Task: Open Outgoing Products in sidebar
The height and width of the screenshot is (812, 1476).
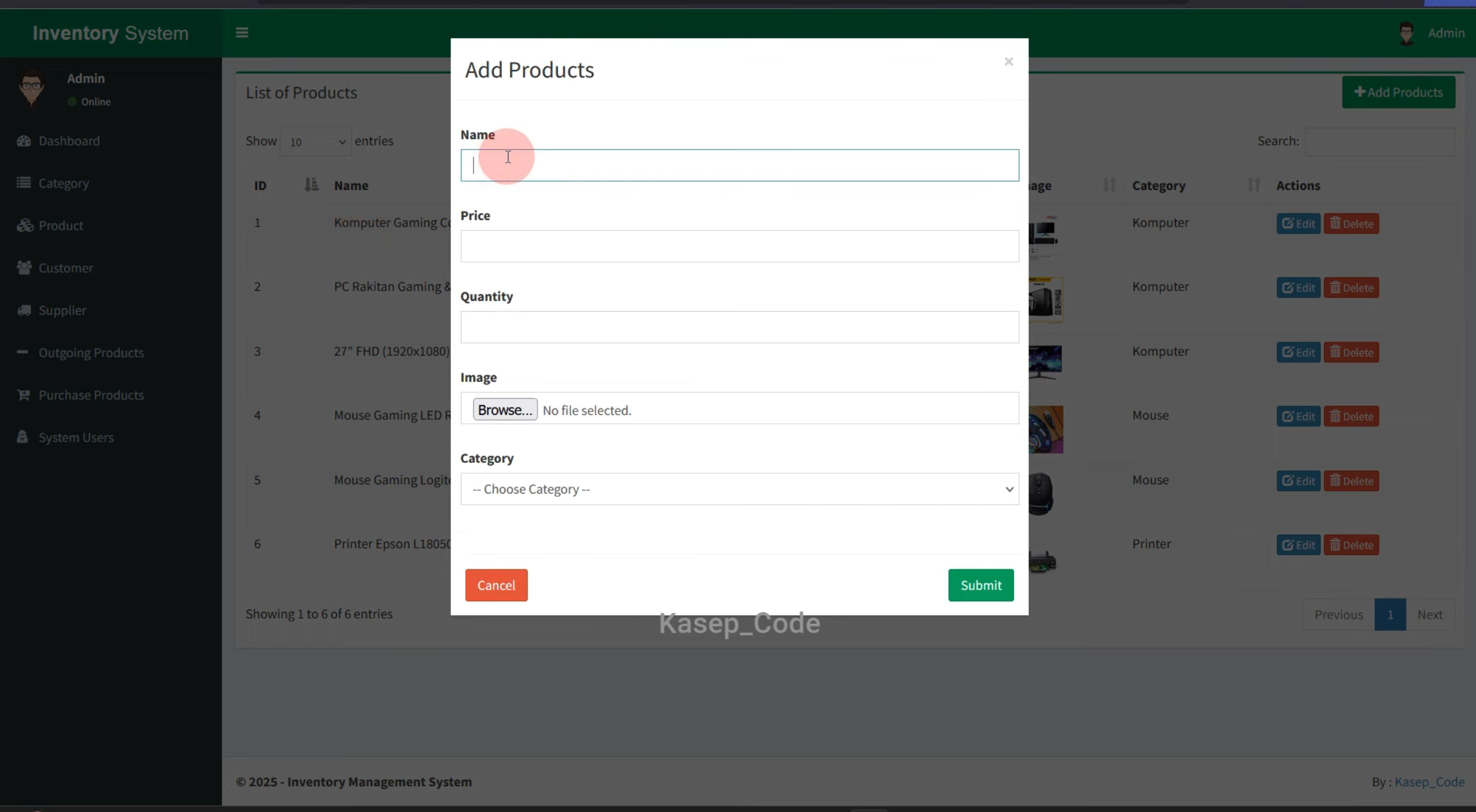Action: pos(91,353)
